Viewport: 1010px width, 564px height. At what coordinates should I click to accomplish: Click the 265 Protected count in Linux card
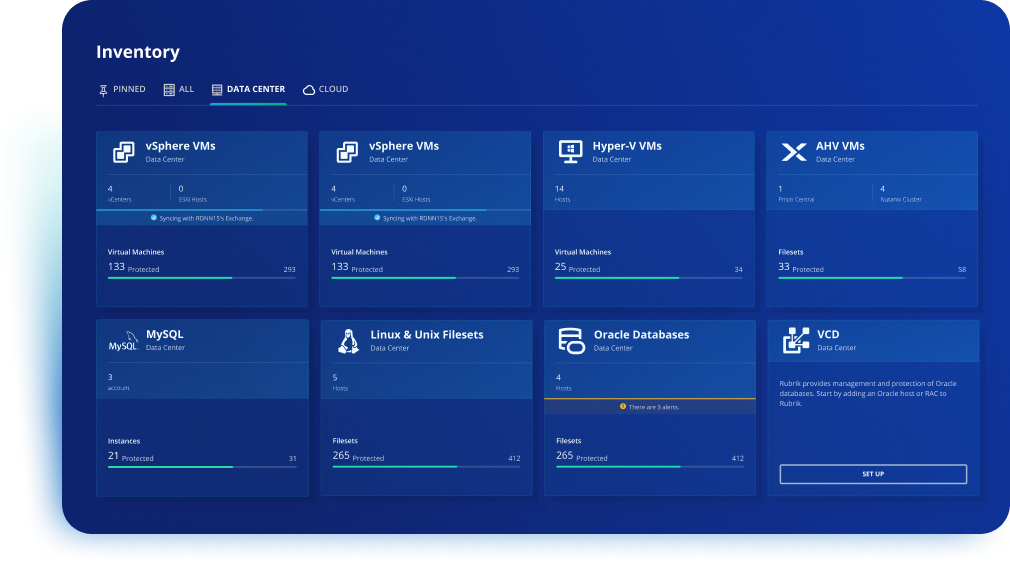tap(358, 456)
